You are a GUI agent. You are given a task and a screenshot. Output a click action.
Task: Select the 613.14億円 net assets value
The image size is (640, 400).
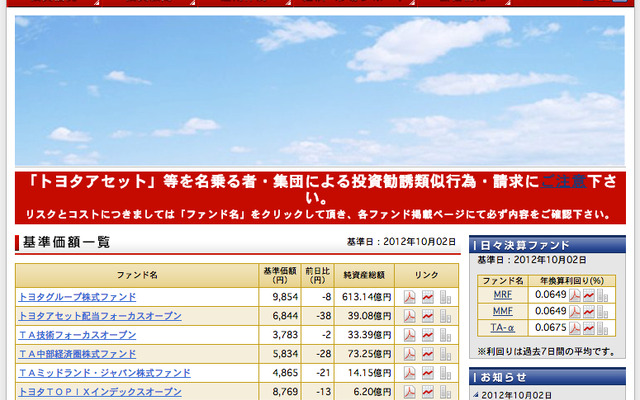pos(367,297)
